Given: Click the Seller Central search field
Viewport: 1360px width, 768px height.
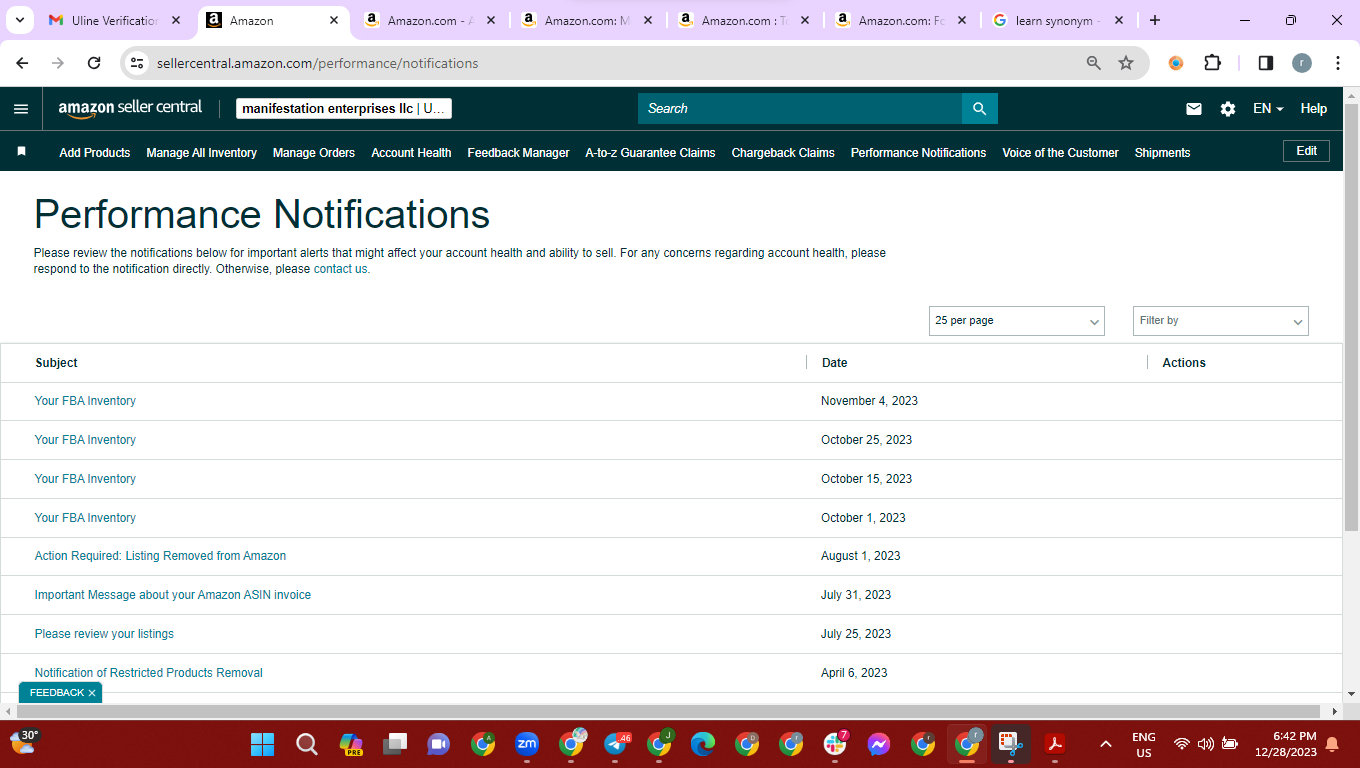Looking at the screenshot, I should click(x=800, y=109).
